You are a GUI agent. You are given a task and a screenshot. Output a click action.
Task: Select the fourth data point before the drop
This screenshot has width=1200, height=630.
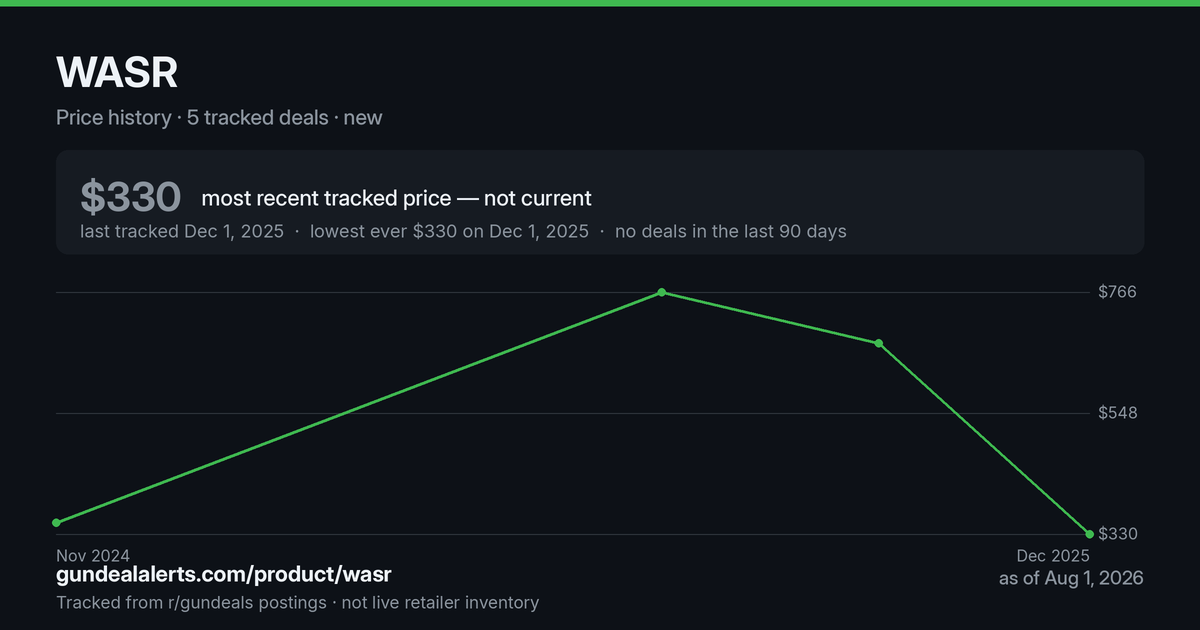[x=879, y=343]
